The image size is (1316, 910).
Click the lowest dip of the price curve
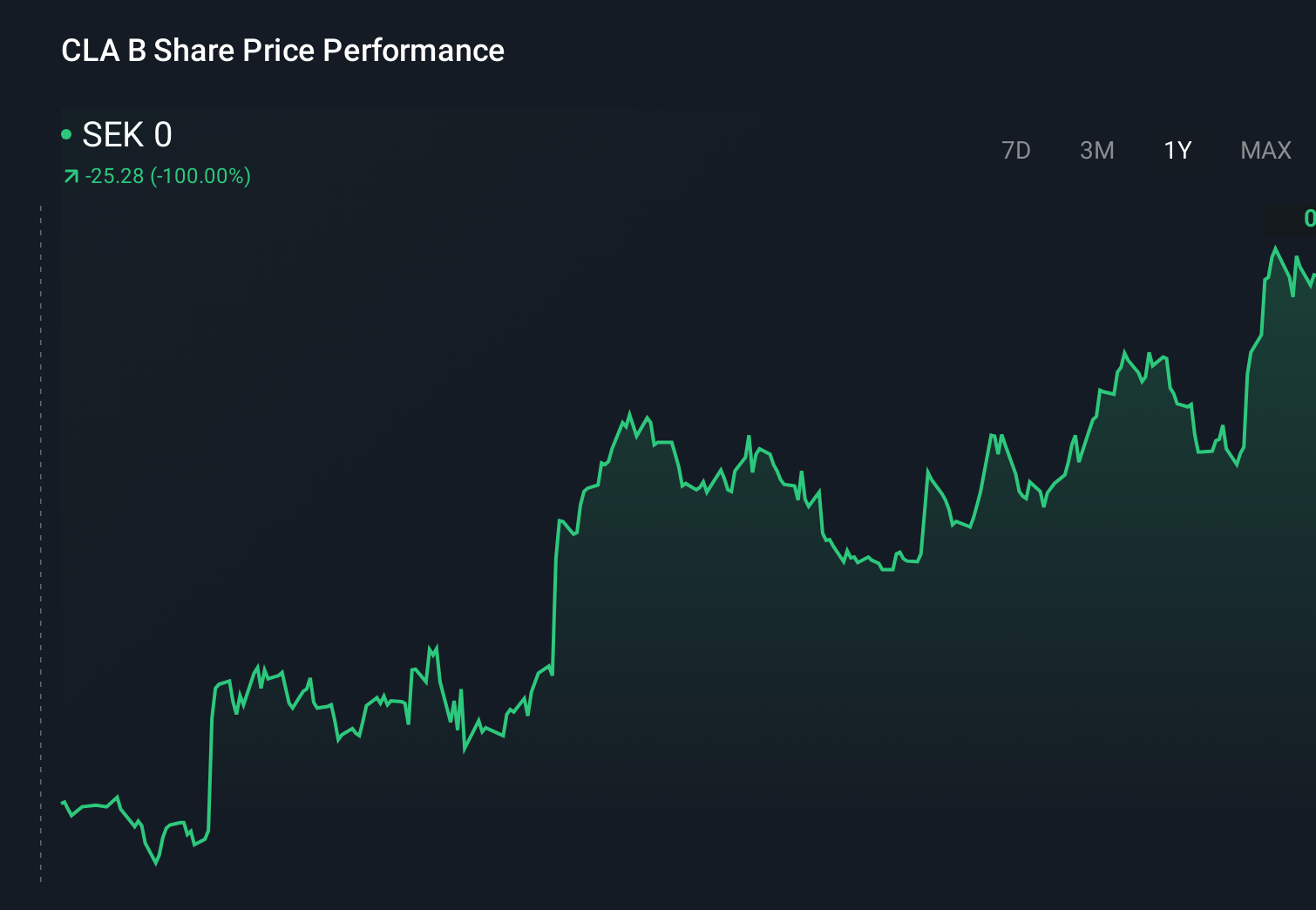click(x=155, y=863)
